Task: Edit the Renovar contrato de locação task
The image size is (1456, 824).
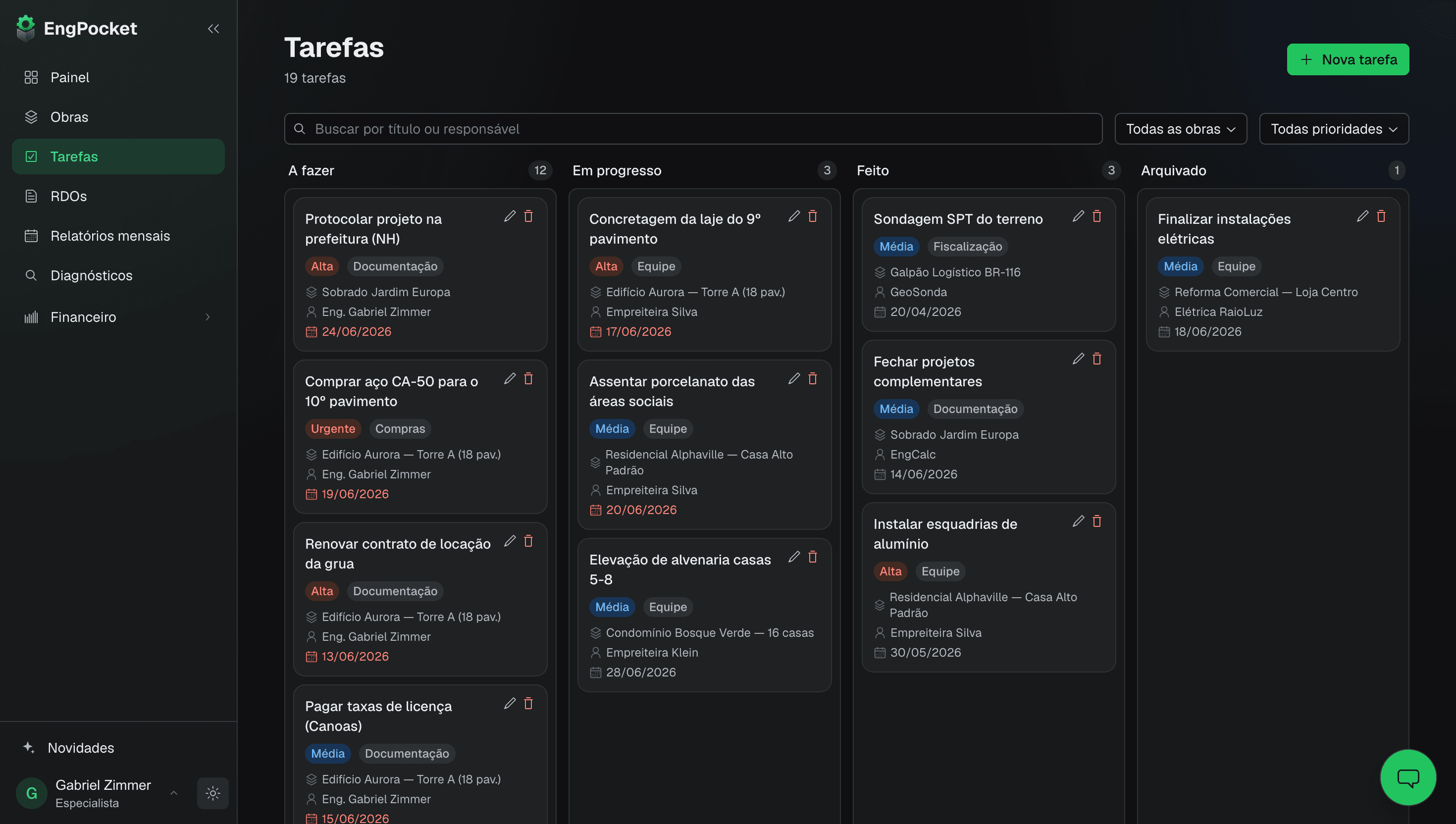Action: [x=510, y=540]
